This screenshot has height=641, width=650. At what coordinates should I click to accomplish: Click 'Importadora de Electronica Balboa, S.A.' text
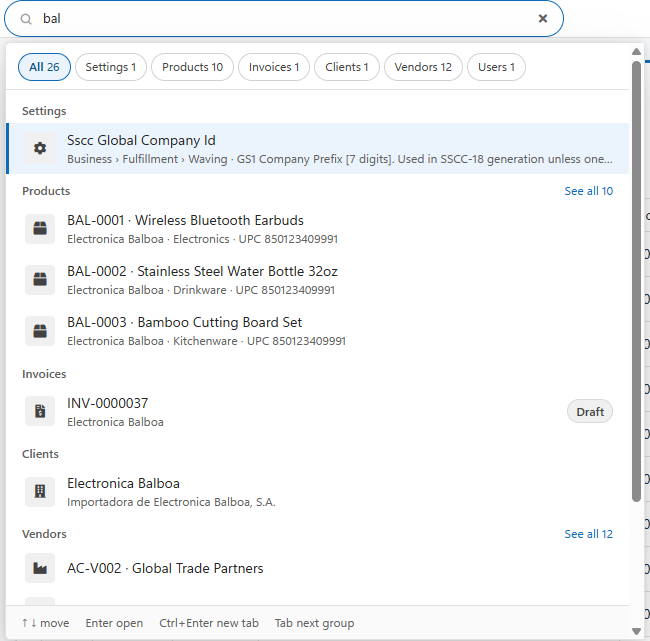tap(171, 503)
